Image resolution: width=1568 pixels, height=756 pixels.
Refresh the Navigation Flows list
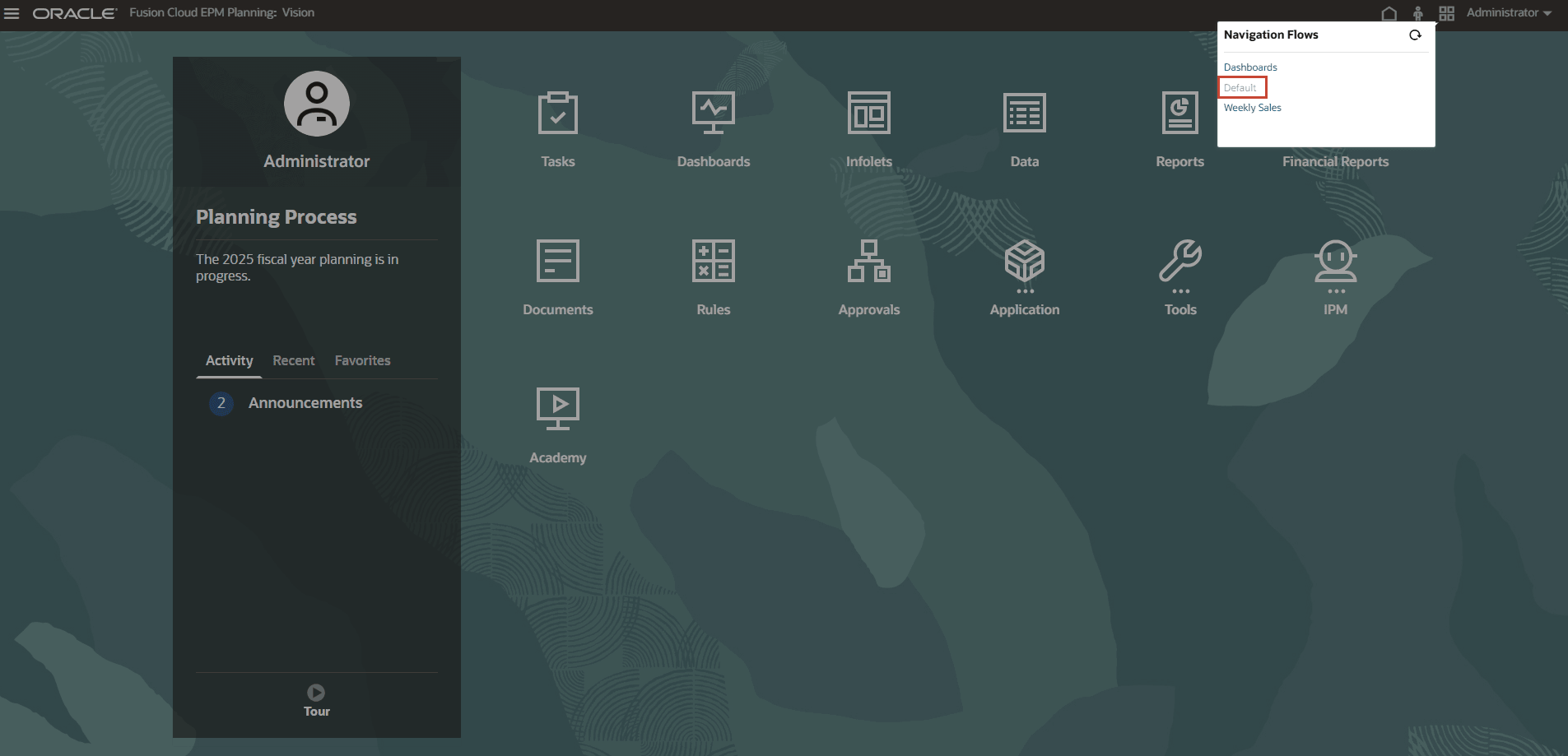point(1415,35)
